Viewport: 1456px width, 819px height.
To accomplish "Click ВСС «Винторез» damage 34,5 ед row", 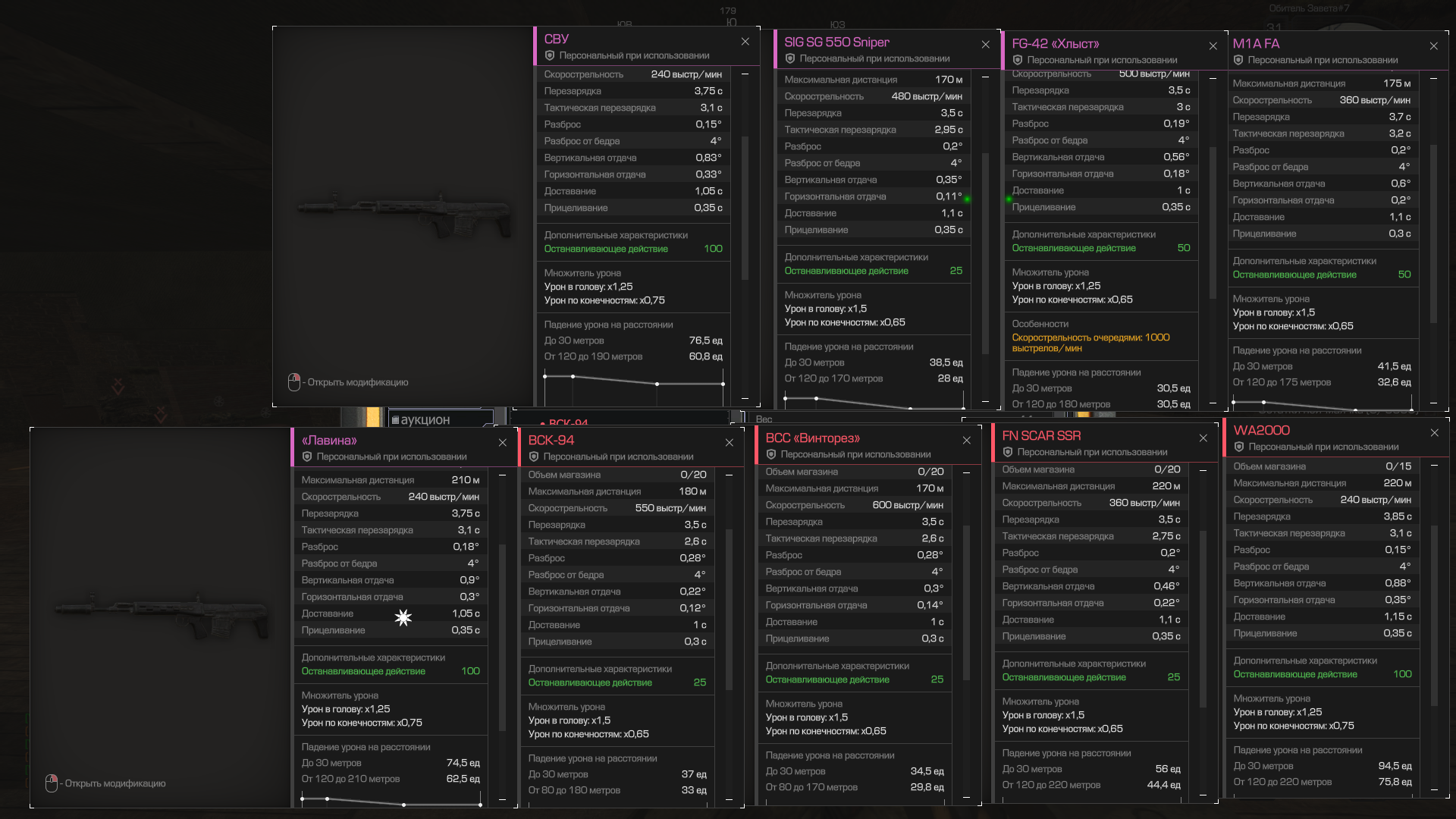I will pos(855,771).
